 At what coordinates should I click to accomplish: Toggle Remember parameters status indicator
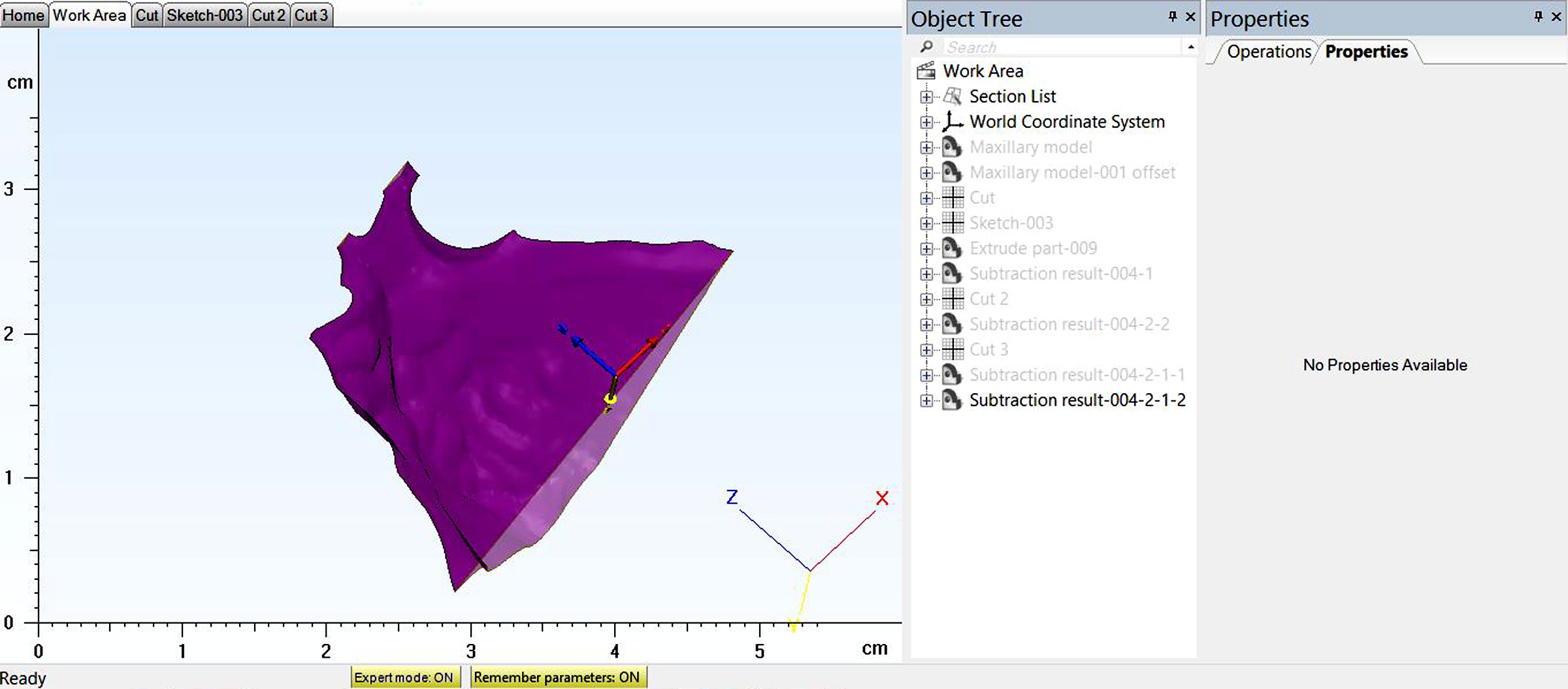pyautogui.click(x=557, y=677)
